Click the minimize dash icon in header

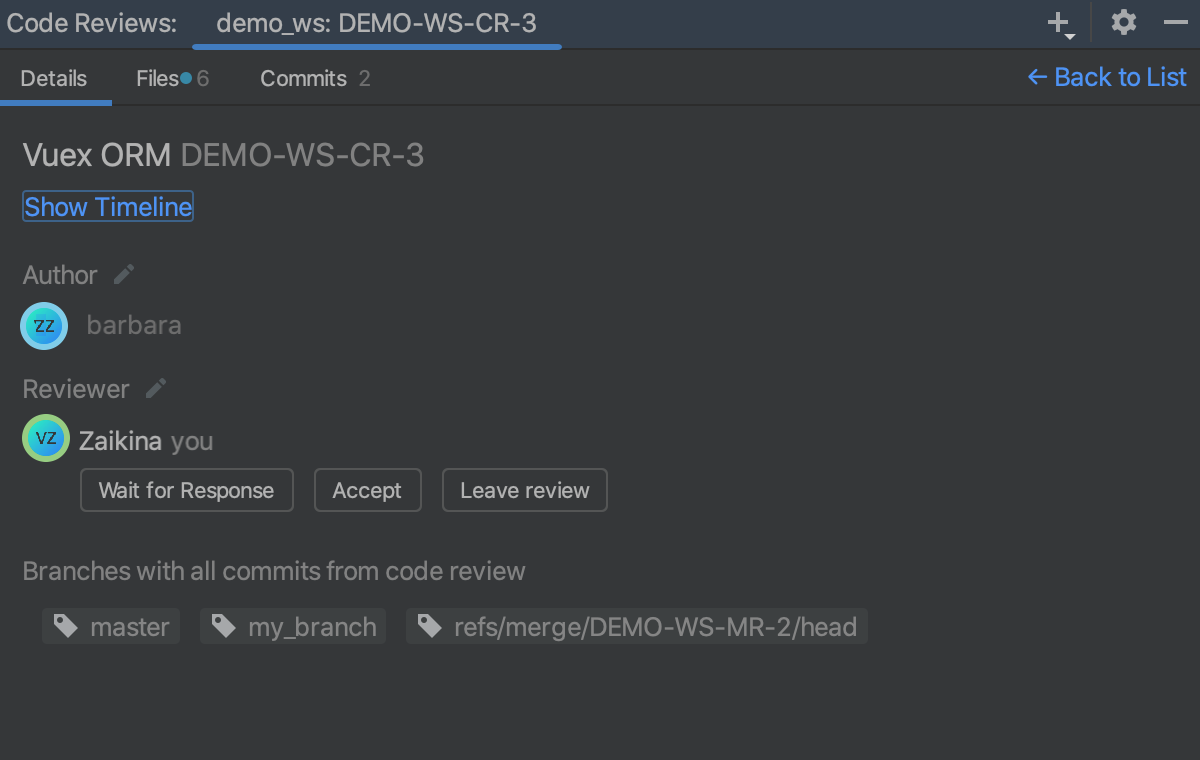click(1175, 23)
